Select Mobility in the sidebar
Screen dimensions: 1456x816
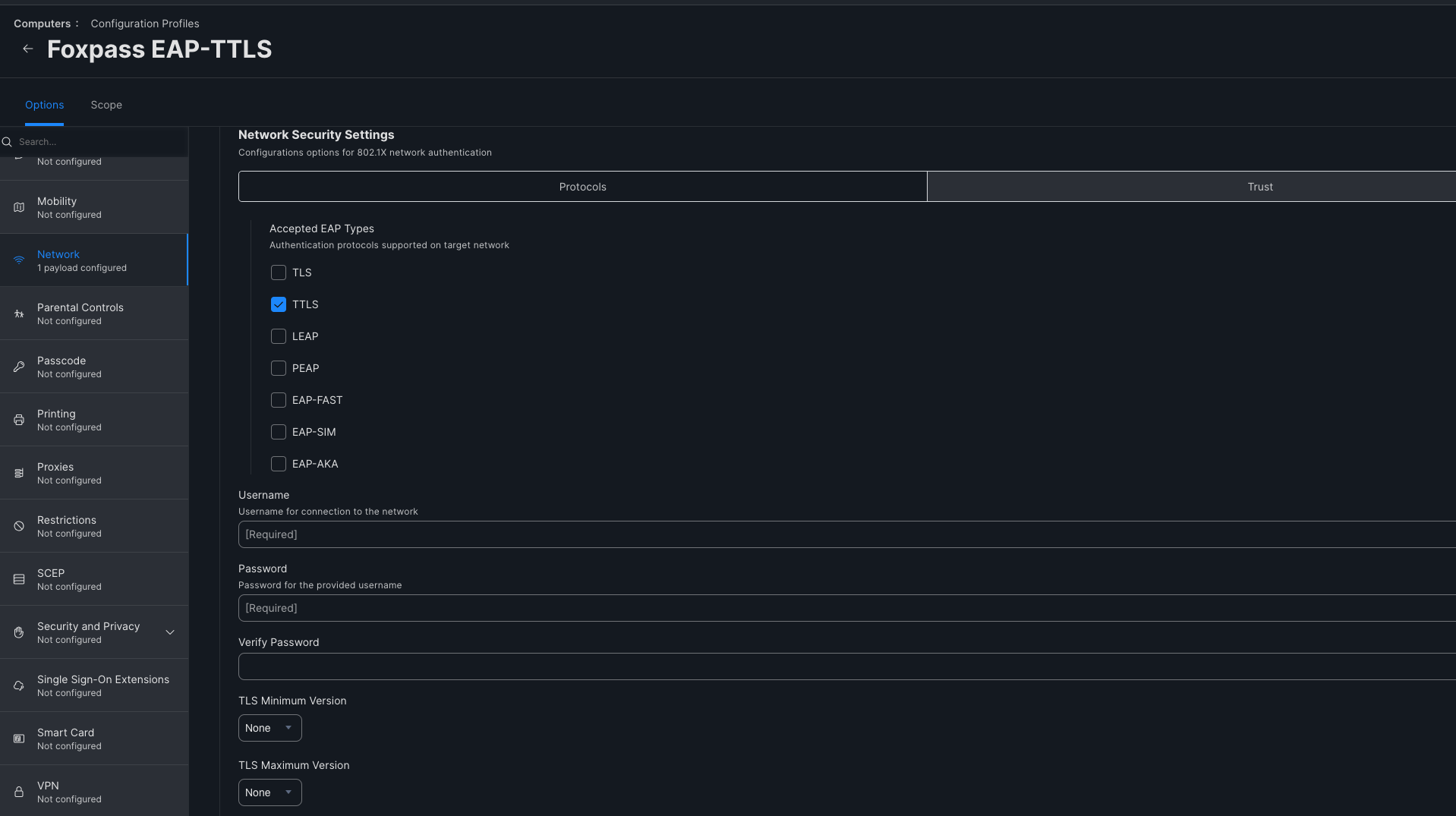pos(94,207)
